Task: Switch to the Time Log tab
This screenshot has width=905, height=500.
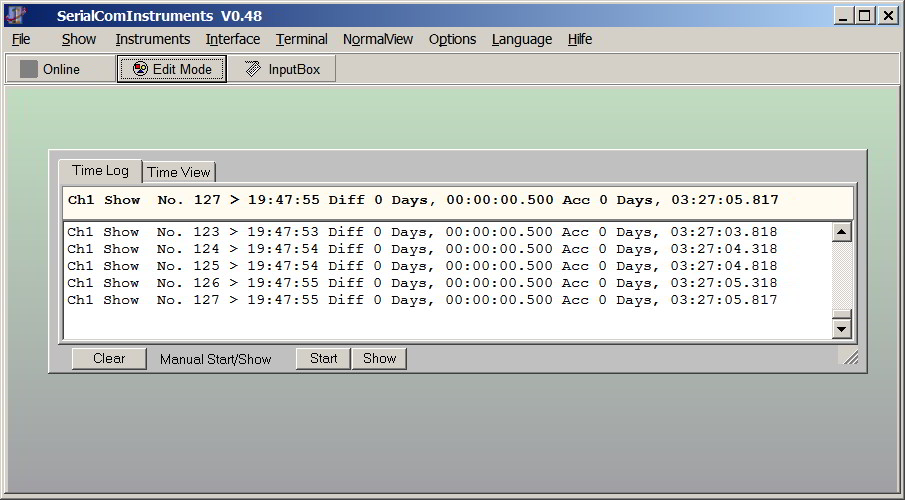Action: 100,171
